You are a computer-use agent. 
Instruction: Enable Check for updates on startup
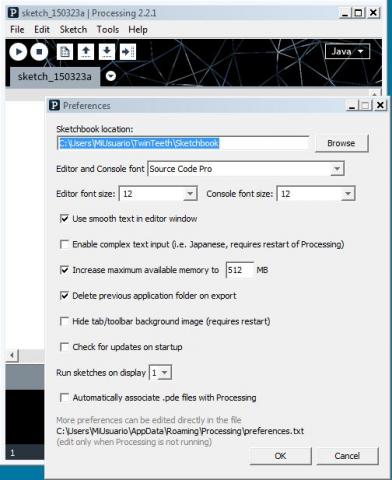point(64,347)
